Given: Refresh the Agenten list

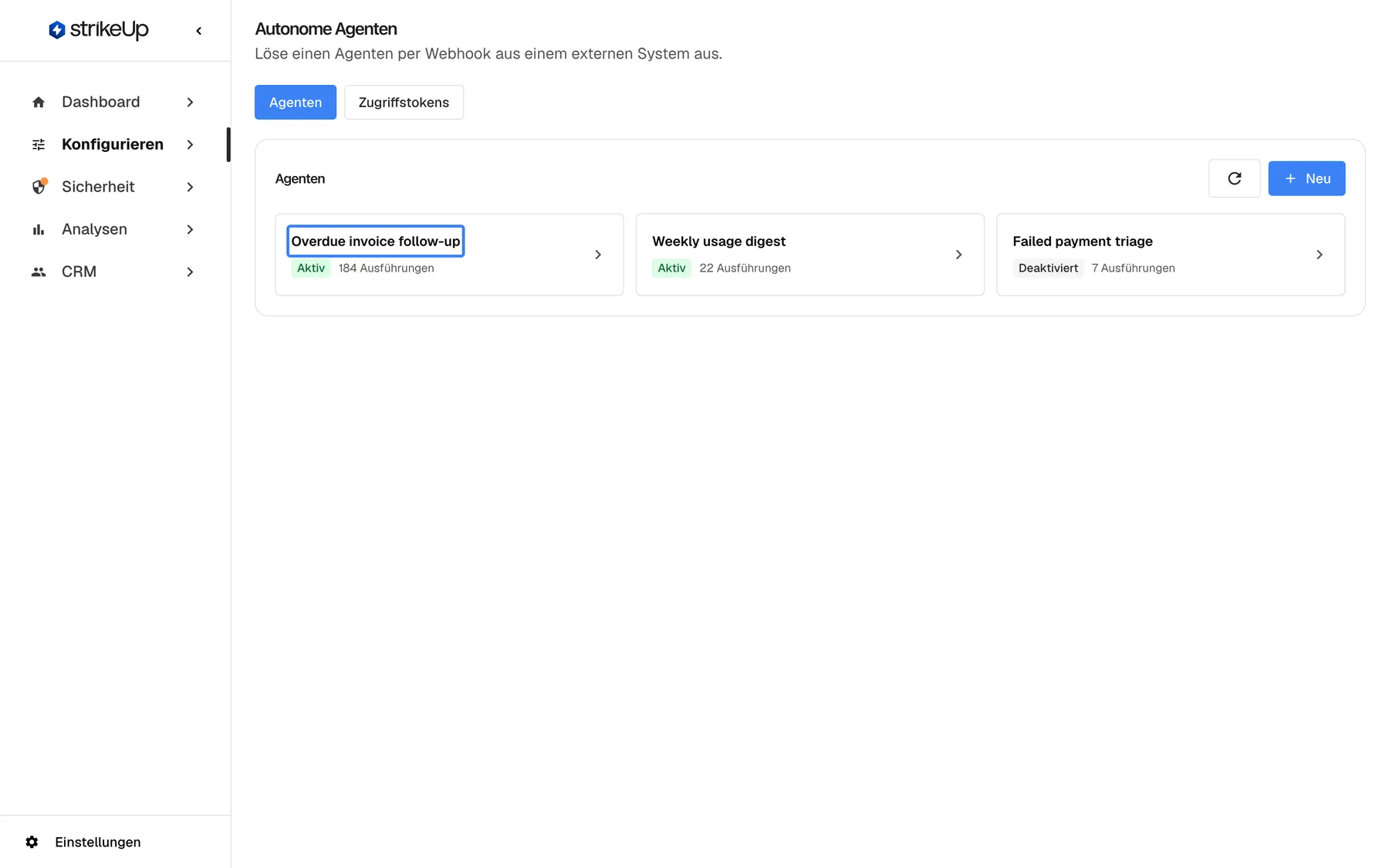Looking at the screenshot, I should [x=1234, y=178].
